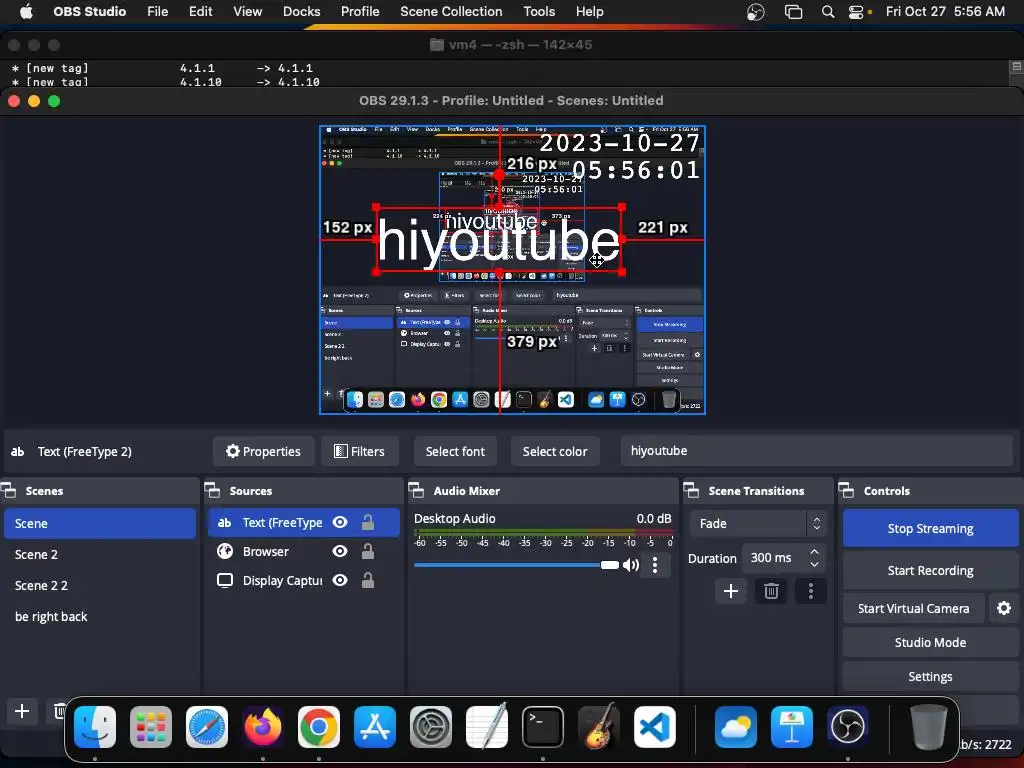Image resolution: width=1024 pixels, height=768 pixels.
Task: Add a new scene transition with plus
Action: click(731, 592)
